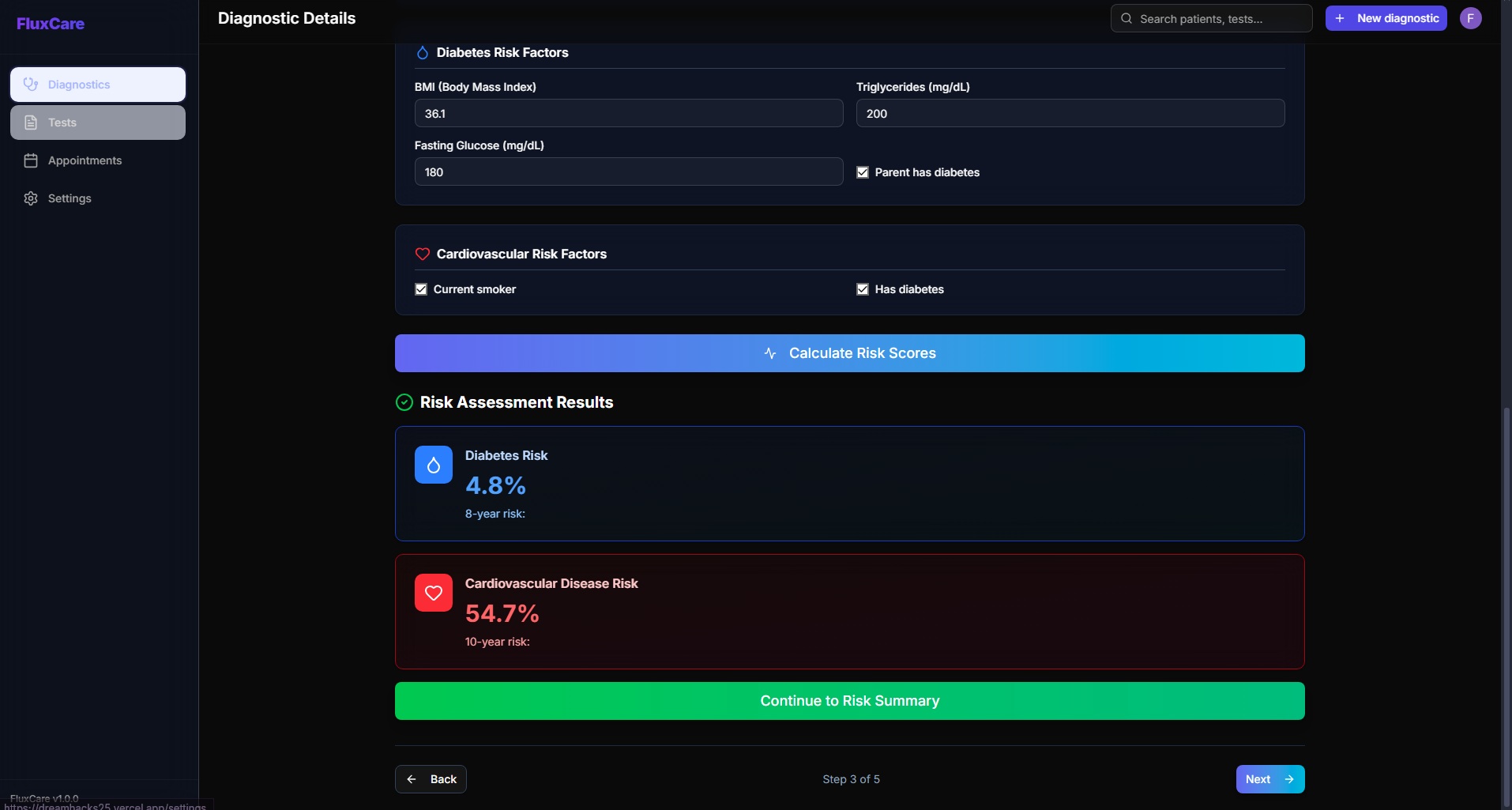Click the BMI input field
This screenshot has height=810, width=1512.
(x=629, y=113)
